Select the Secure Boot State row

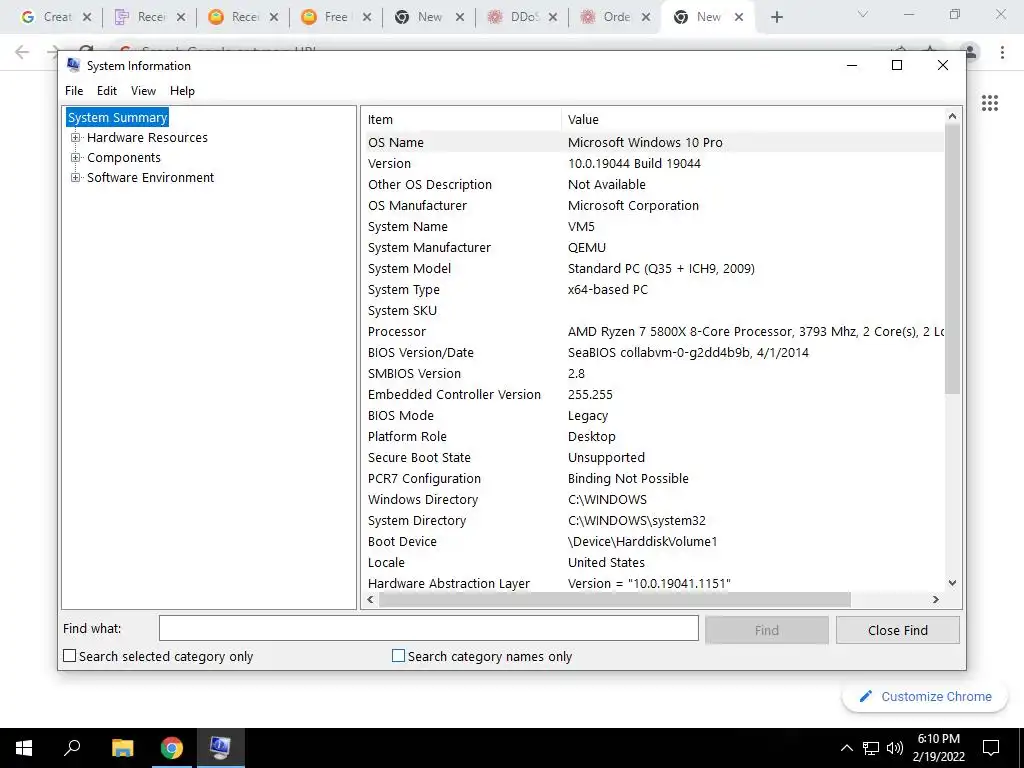pos(654,458)
